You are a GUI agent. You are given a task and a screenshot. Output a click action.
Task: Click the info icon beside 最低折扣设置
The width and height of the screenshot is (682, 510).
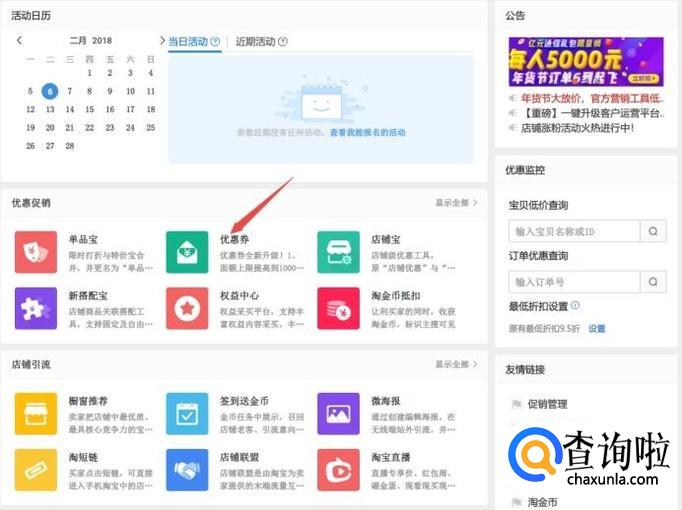point(575,306)
